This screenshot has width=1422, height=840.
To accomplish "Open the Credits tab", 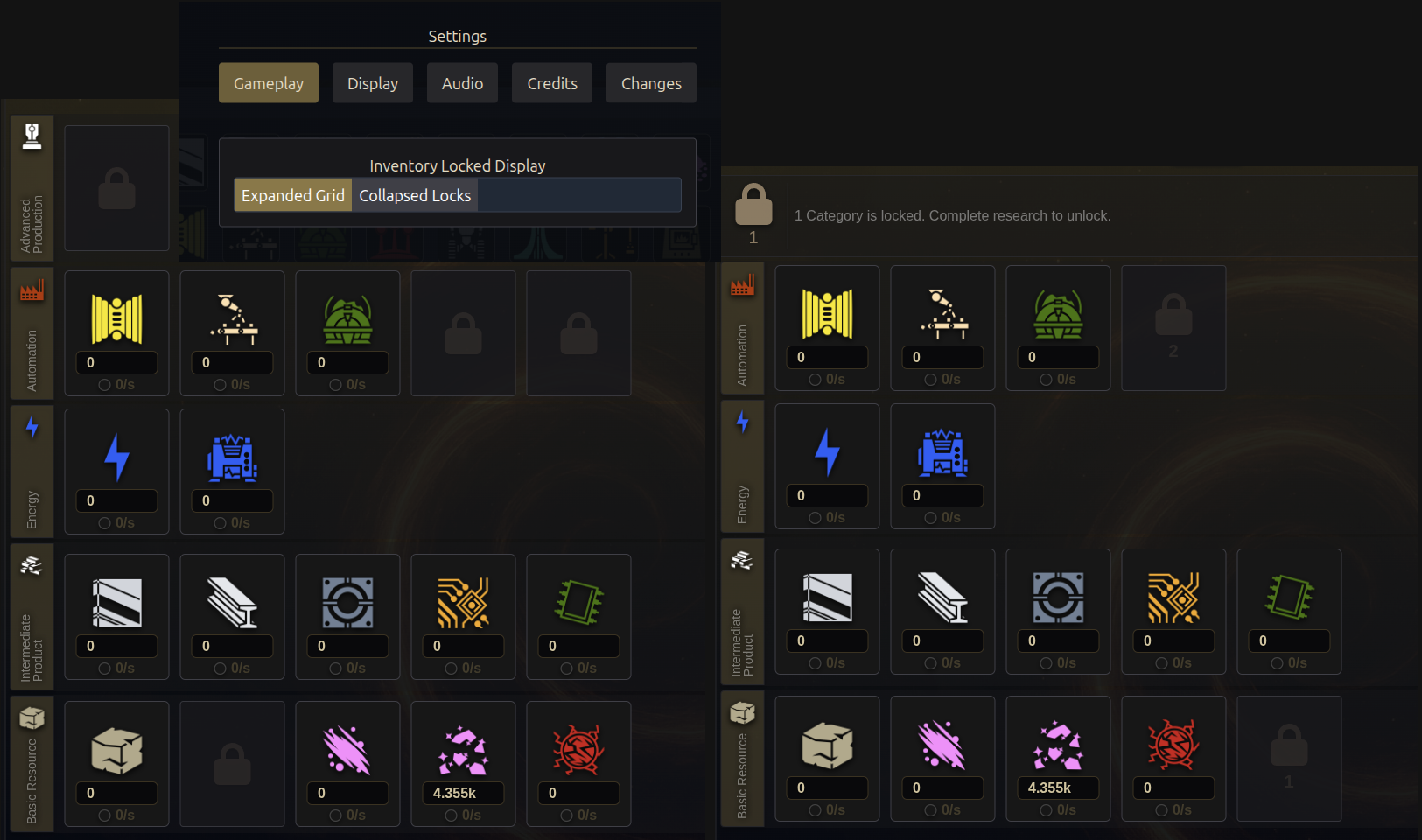I will [552, 83].
